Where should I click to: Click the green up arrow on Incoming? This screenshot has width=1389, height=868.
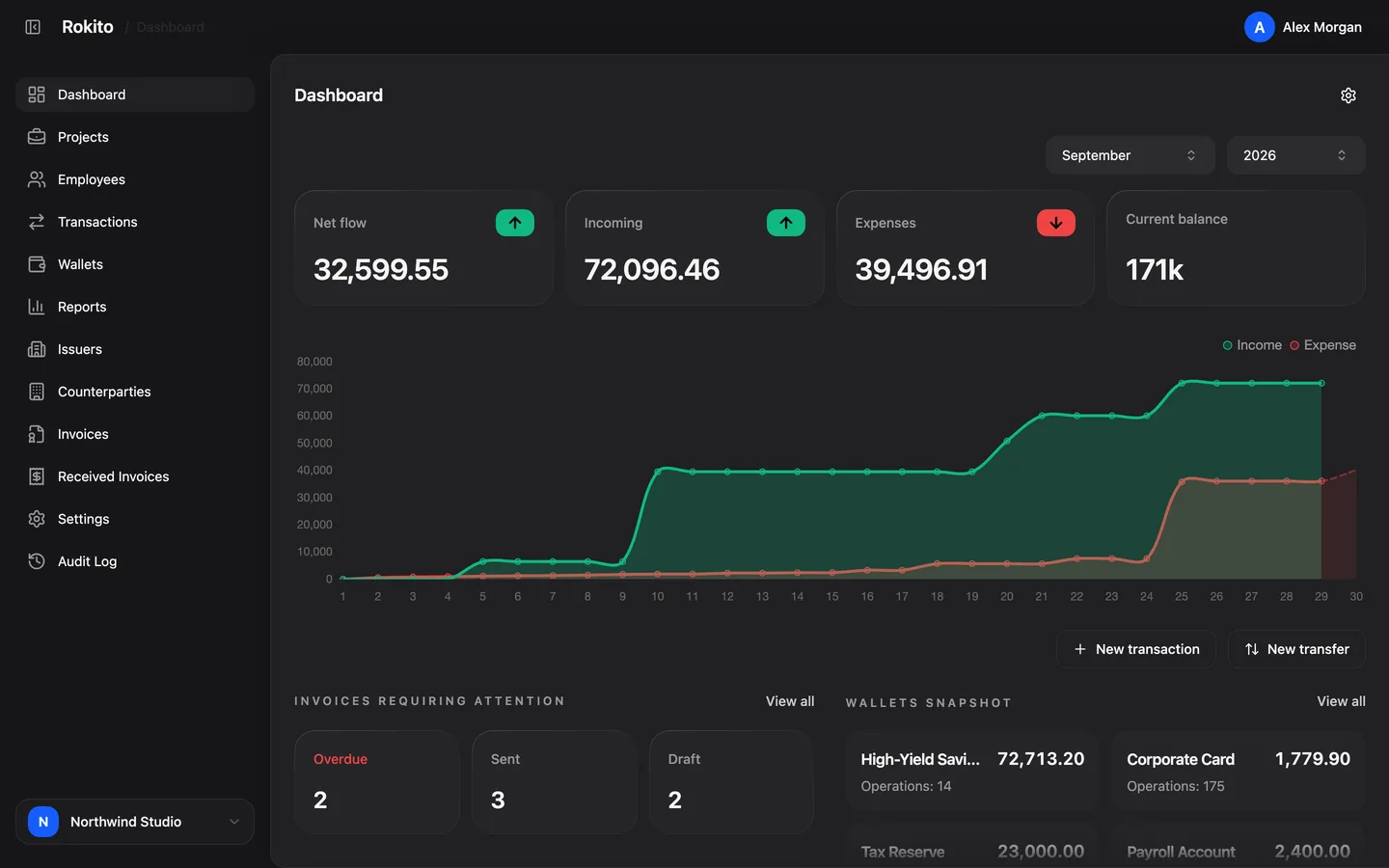pos(786,223)
